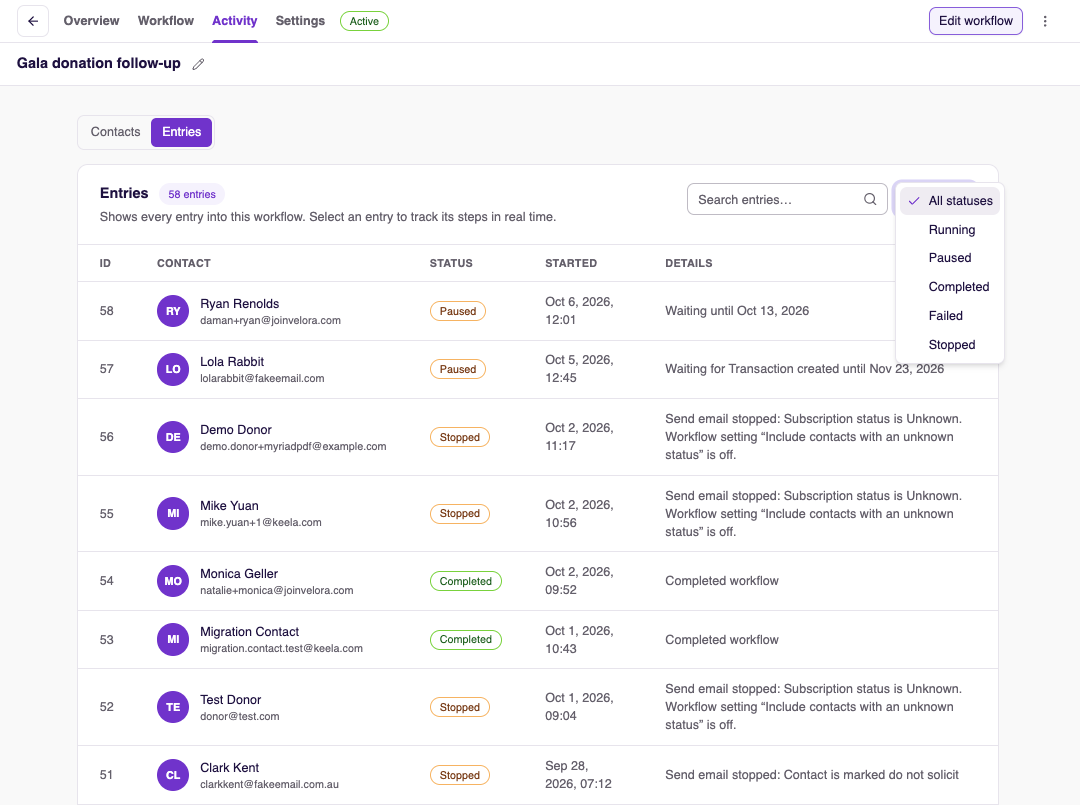Filter entries by Stopped status

tap(950, 344)
